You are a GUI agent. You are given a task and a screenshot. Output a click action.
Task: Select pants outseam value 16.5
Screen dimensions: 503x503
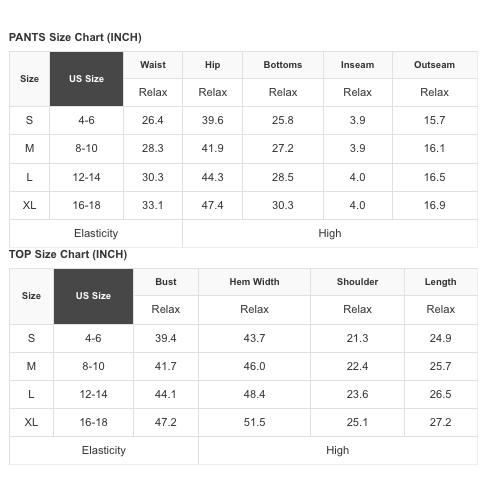[x=434, y=177]
